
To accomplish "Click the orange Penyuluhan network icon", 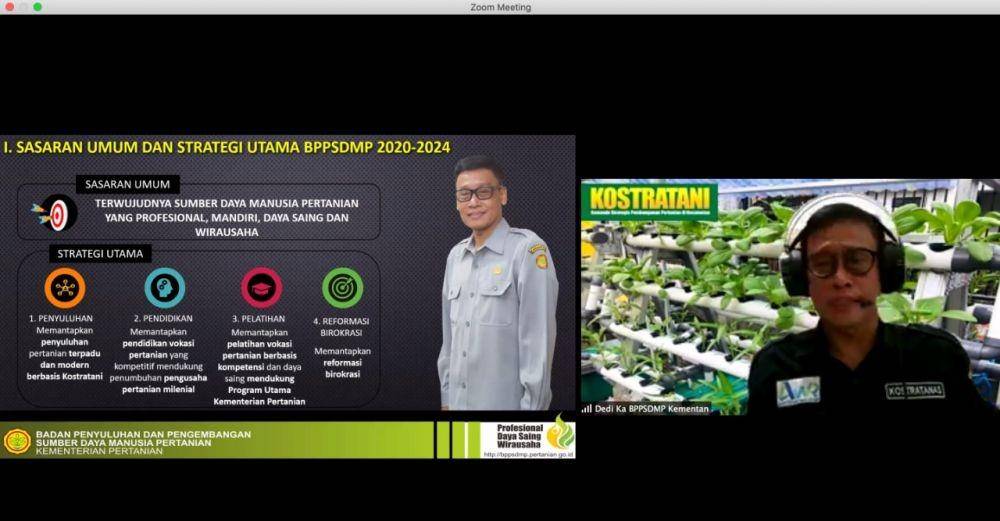I will click(x=65, y=288).
